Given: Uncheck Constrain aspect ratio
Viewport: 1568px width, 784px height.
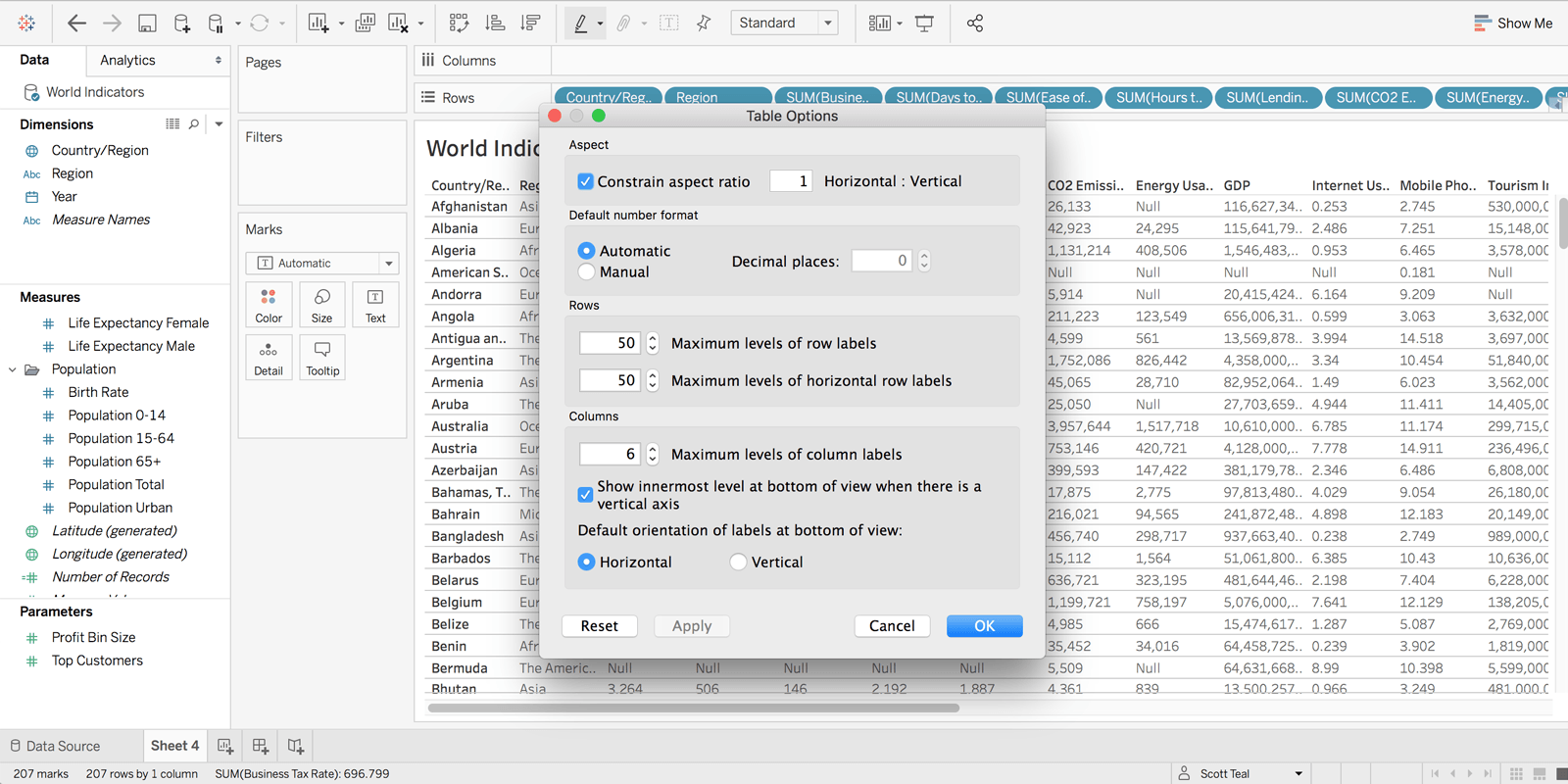Looking at the screenshot, I should [586, 181].
